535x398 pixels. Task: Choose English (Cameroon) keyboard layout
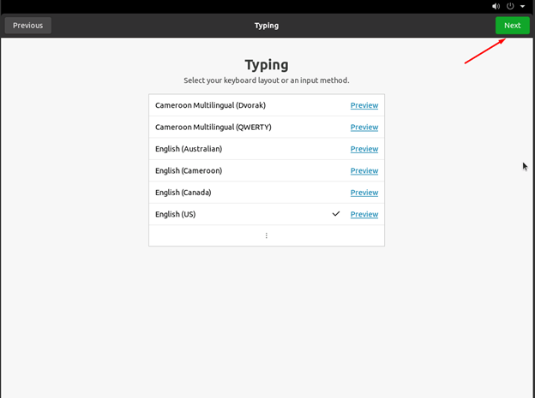click(266, 171)
